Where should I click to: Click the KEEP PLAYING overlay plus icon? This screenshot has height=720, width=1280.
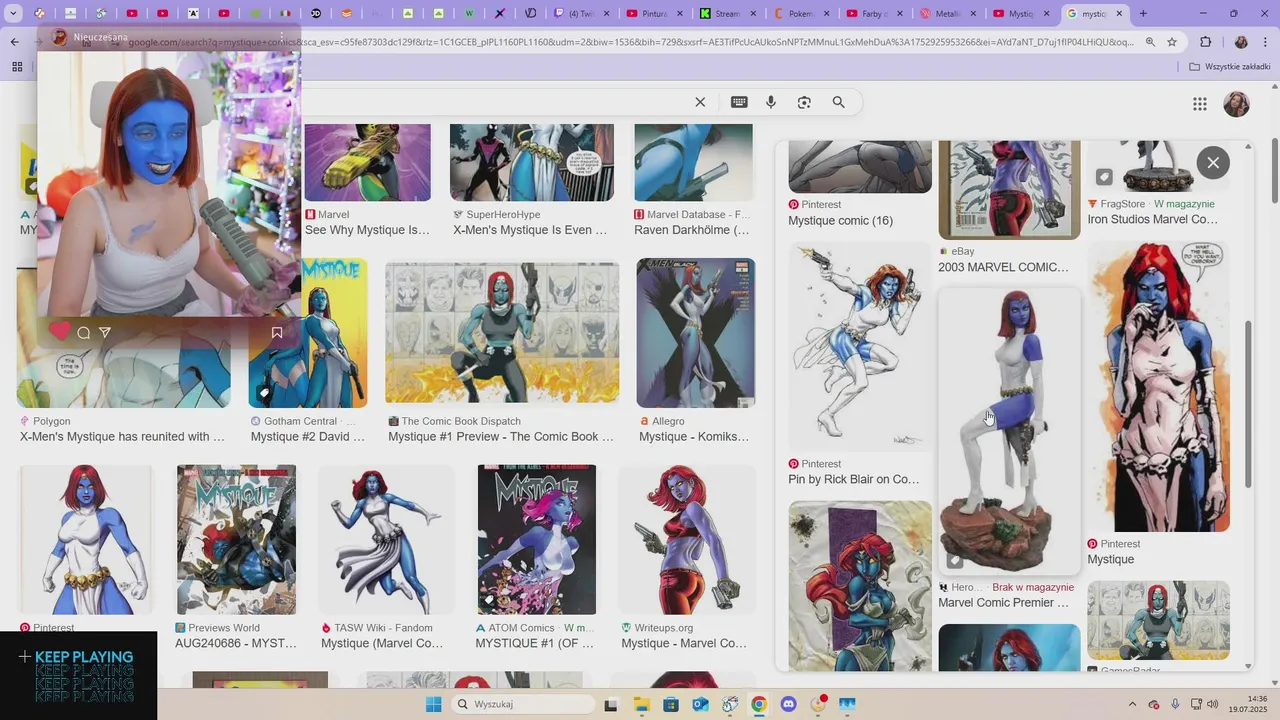pyautogui.click(x=25, y=657)
